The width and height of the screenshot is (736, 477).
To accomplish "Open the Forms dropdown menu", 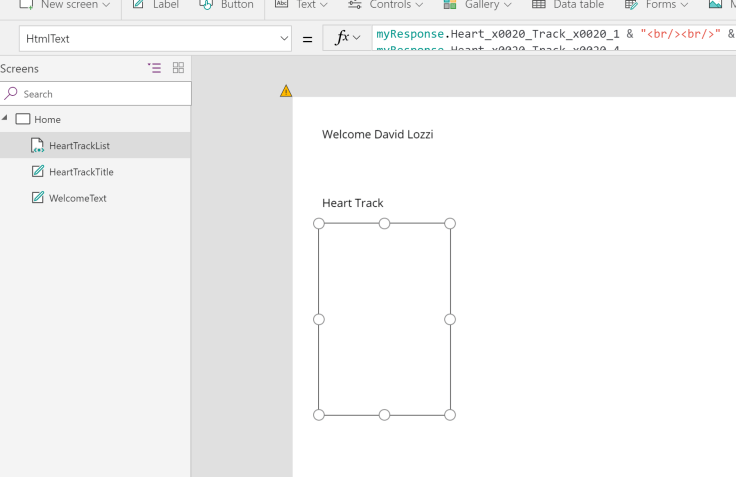I will [x=656, y=5].
